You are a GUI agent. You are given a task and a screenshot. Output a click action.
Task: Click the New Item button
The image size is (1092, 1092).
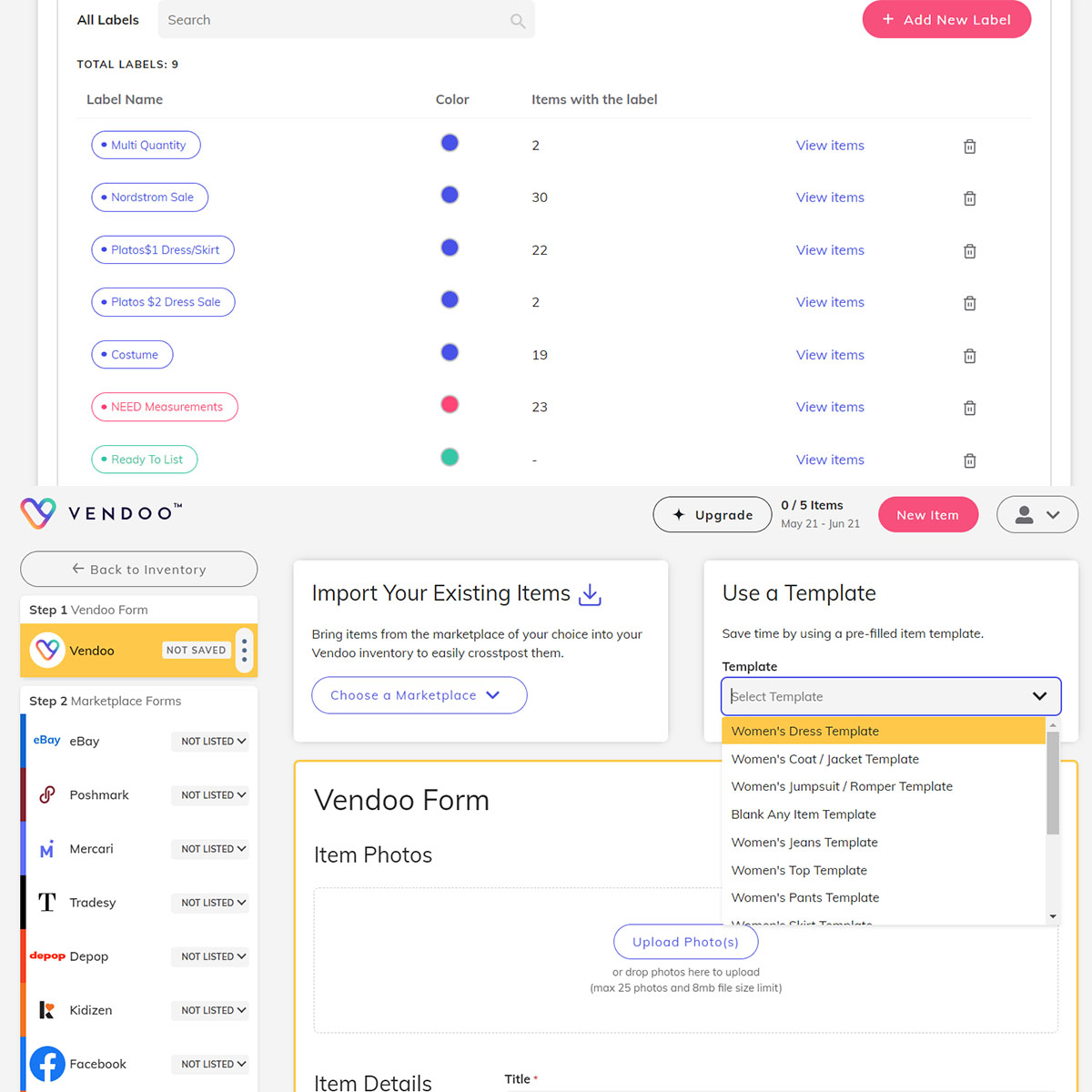click(928, 515)
